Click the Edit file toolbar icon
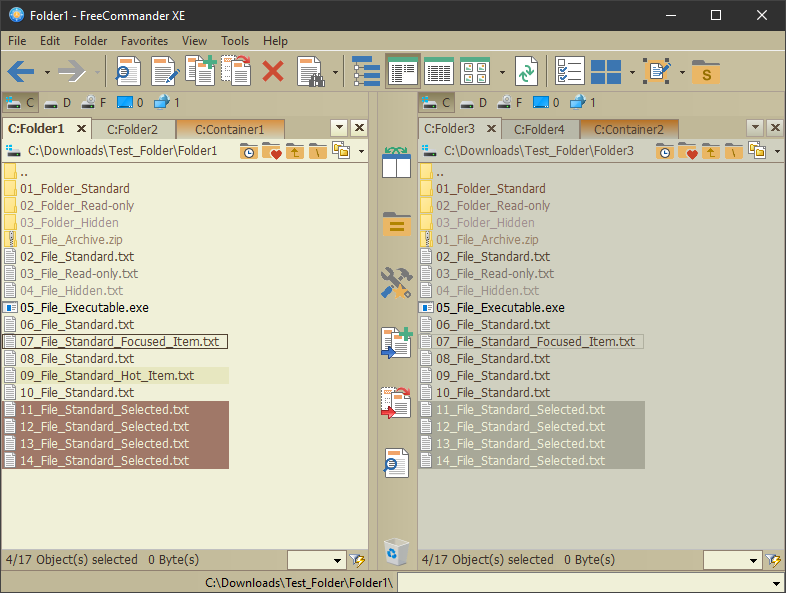The width and height of the screenshot is (786, 593). click(165, 71)
